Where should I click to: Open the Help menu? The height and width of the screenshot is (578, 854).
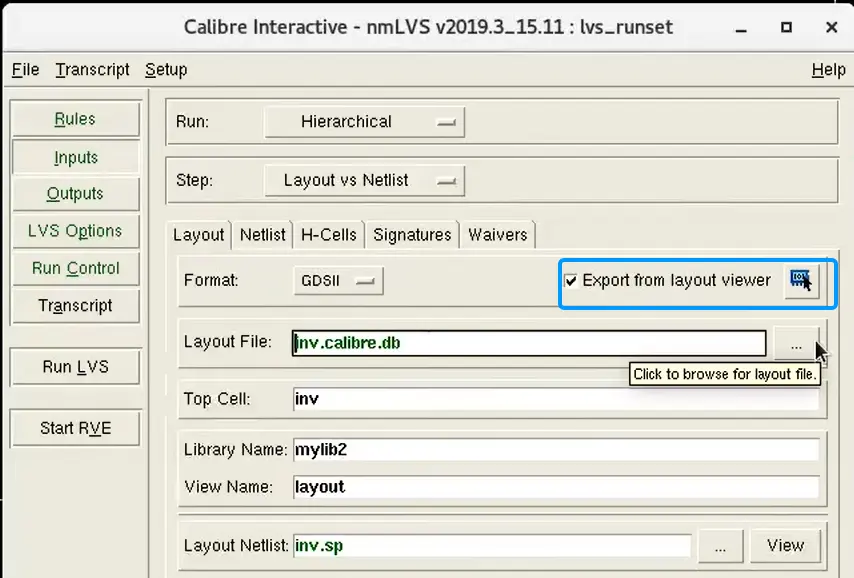click(x=828, y=70)
